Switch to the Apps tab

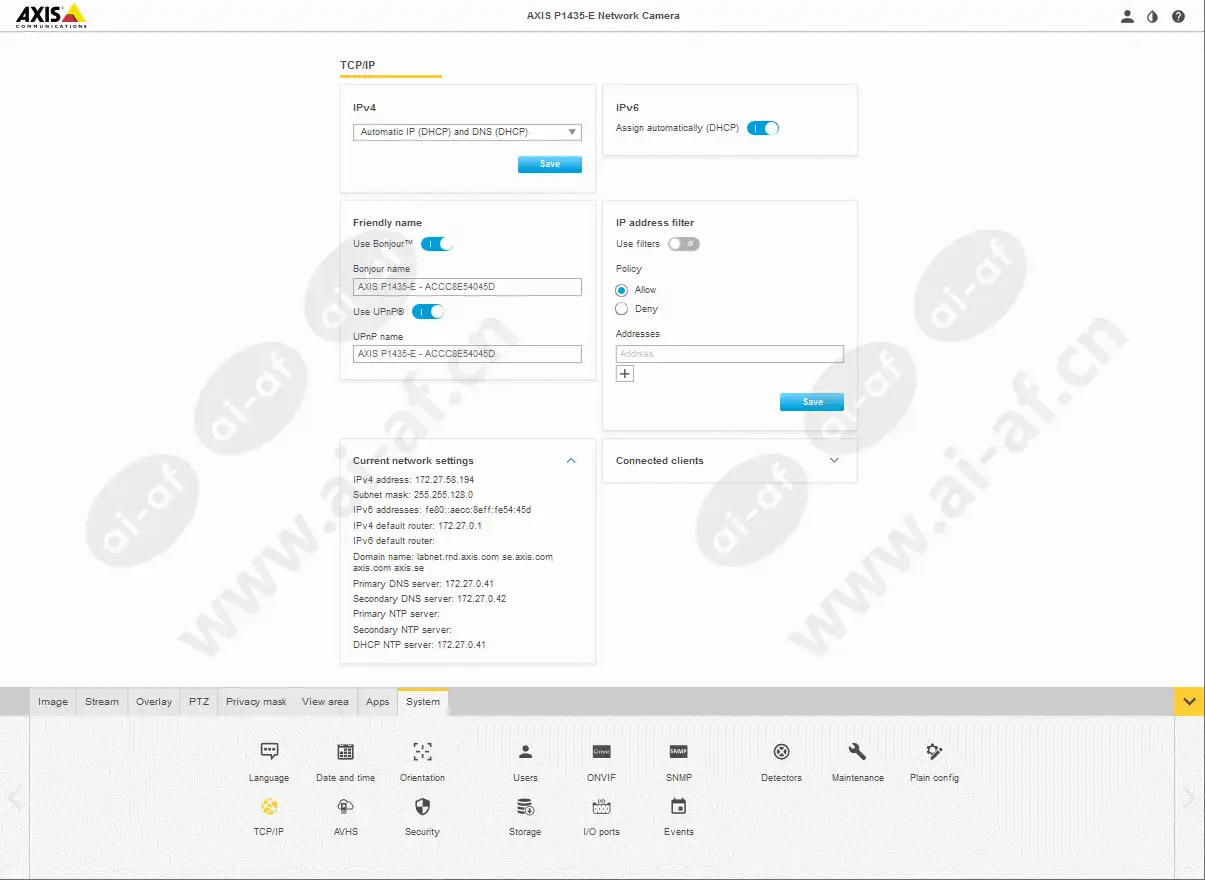pyautogui.click(x=377, y=702)
